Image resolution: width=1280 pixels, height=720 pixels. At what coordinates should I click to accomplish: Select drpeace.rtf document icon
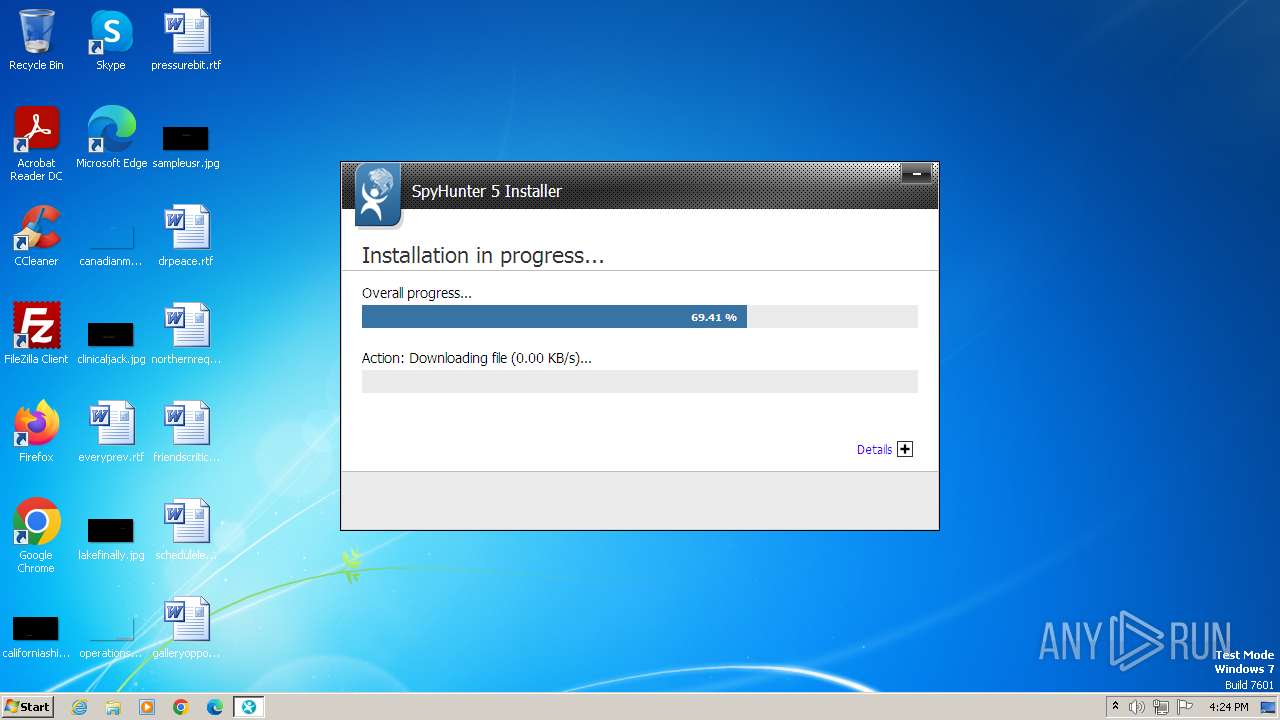(x=186, y=237)
